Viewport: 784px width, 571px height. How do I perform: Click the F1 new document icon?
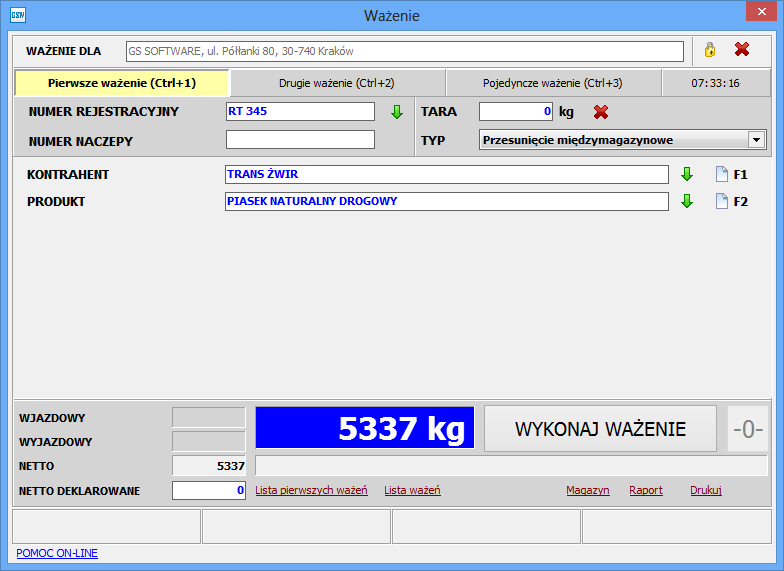(x=722, y=174)
